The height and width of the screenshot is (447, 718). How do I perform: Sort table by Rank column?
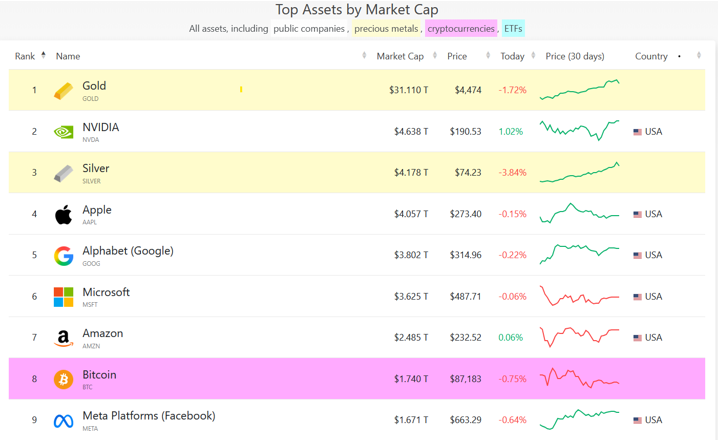pos(26,56)
